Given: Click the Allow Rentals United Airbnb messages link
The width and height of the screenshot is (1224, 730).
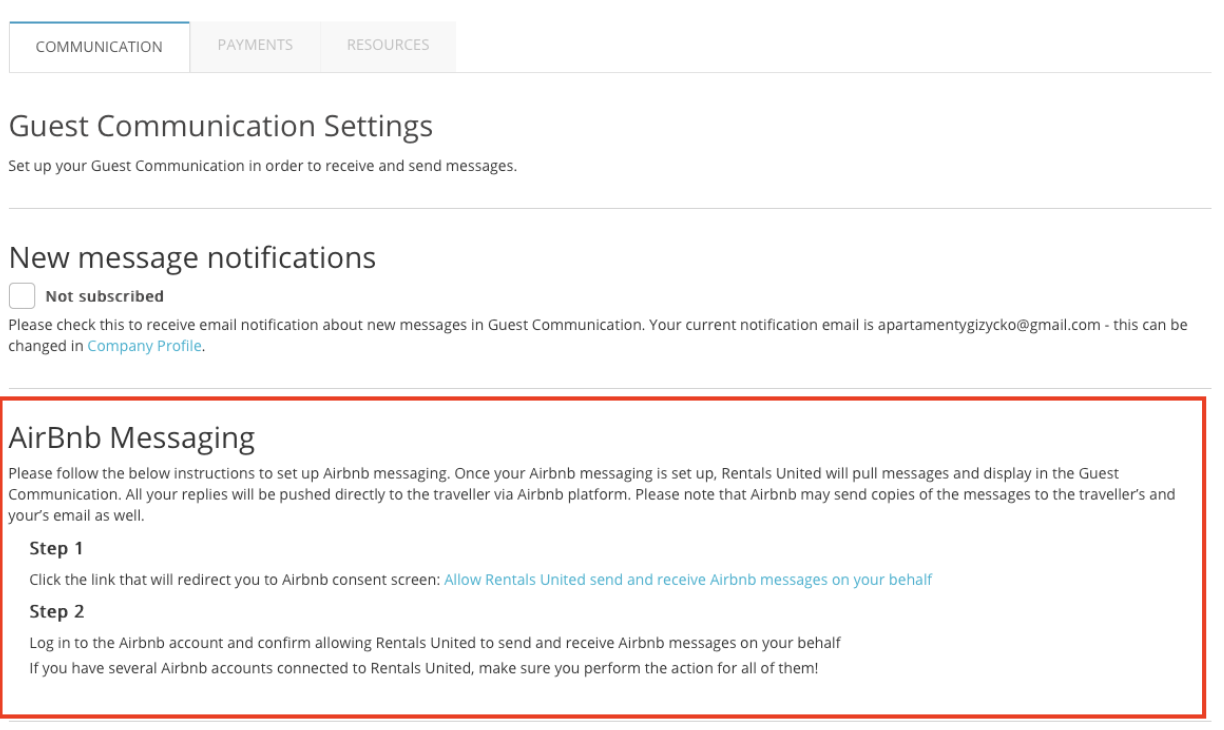Looking at the screenshot, I should coord(688,579).
